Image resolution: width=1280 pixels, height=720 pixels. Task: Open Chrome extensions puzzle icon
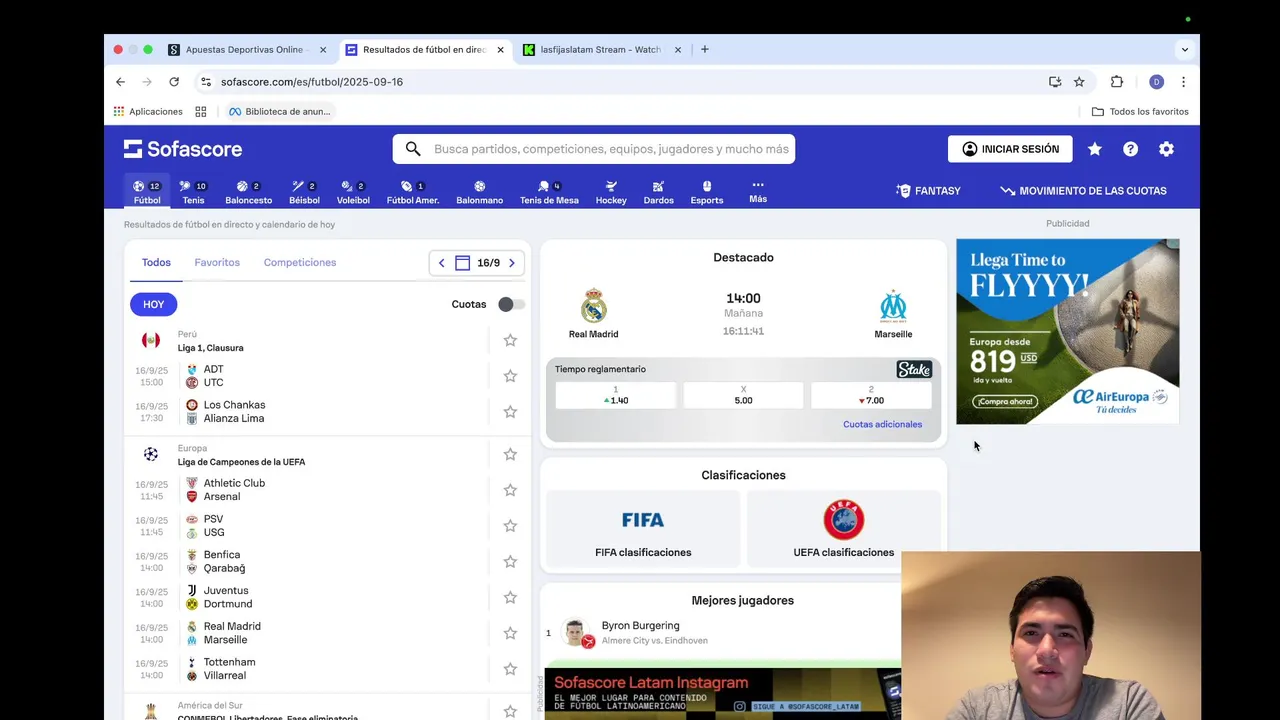point(1117,82)
